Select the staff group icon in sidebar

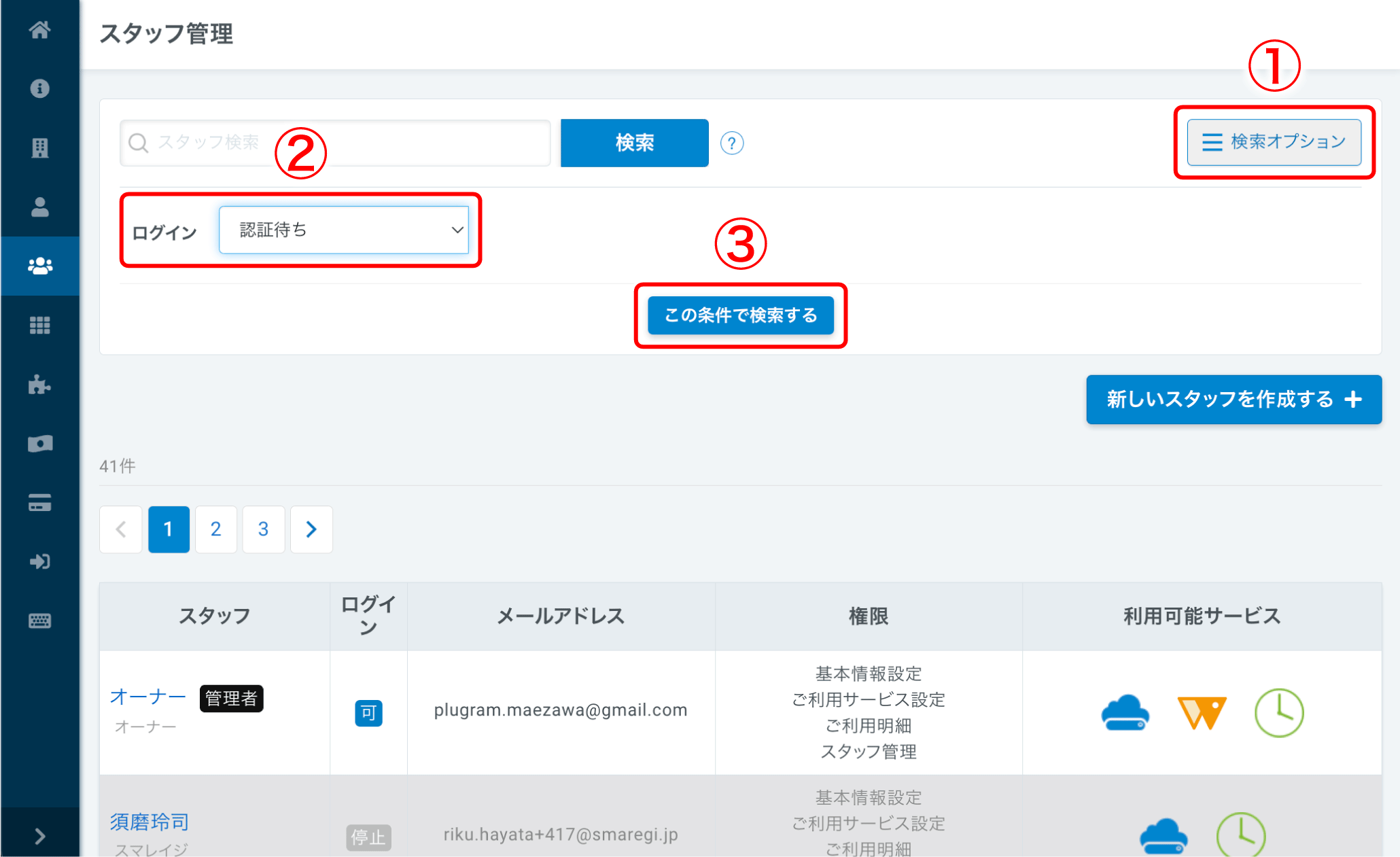(39, 266)
